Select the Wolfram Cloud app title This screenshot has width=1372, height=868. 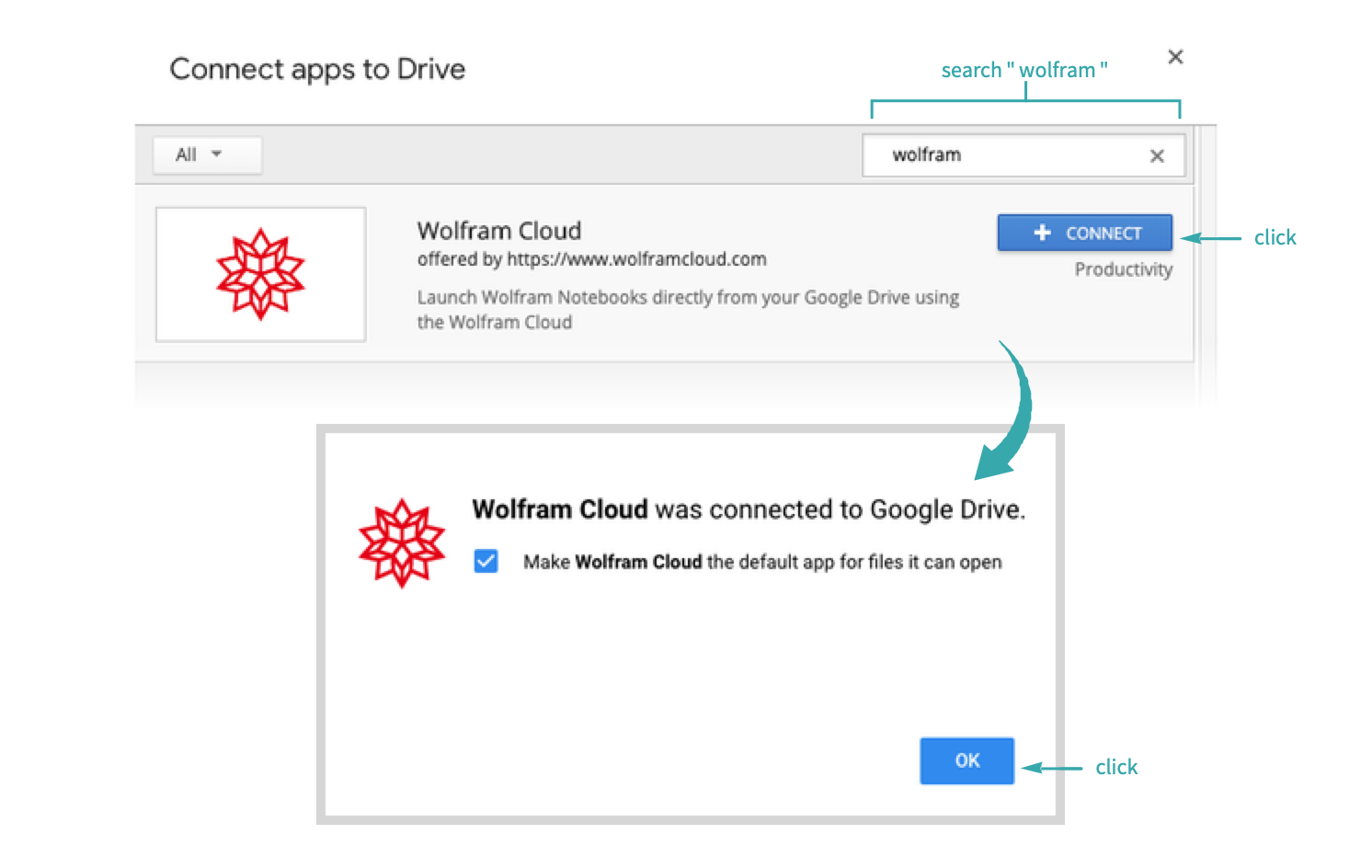498,230
